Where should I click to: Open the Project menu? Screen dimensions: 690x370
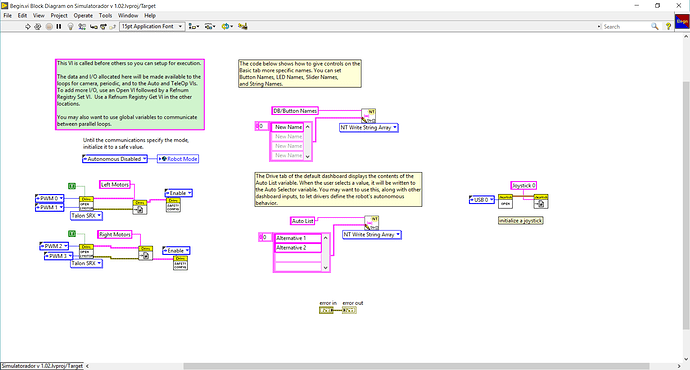[59, 15]
